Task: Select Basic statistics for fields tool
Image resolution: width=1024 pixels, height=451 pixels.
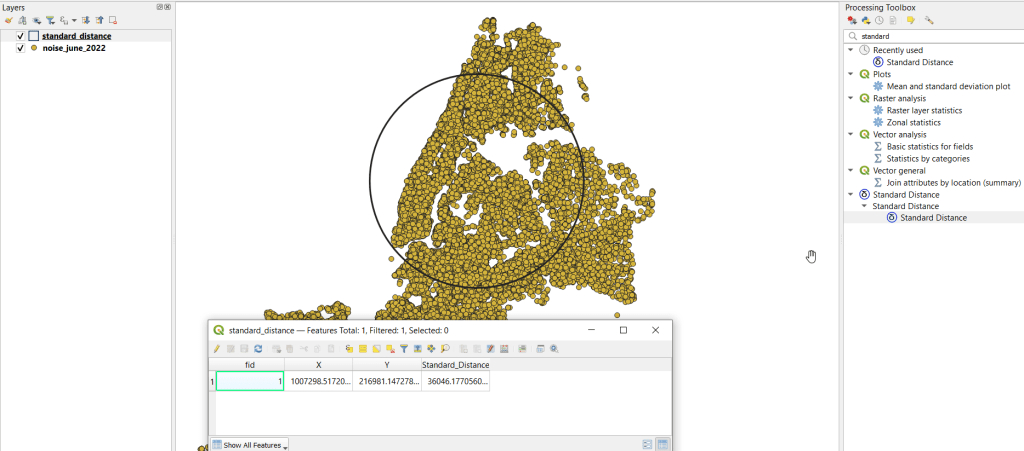Action: pyautogui.click(x=929, y=146)
